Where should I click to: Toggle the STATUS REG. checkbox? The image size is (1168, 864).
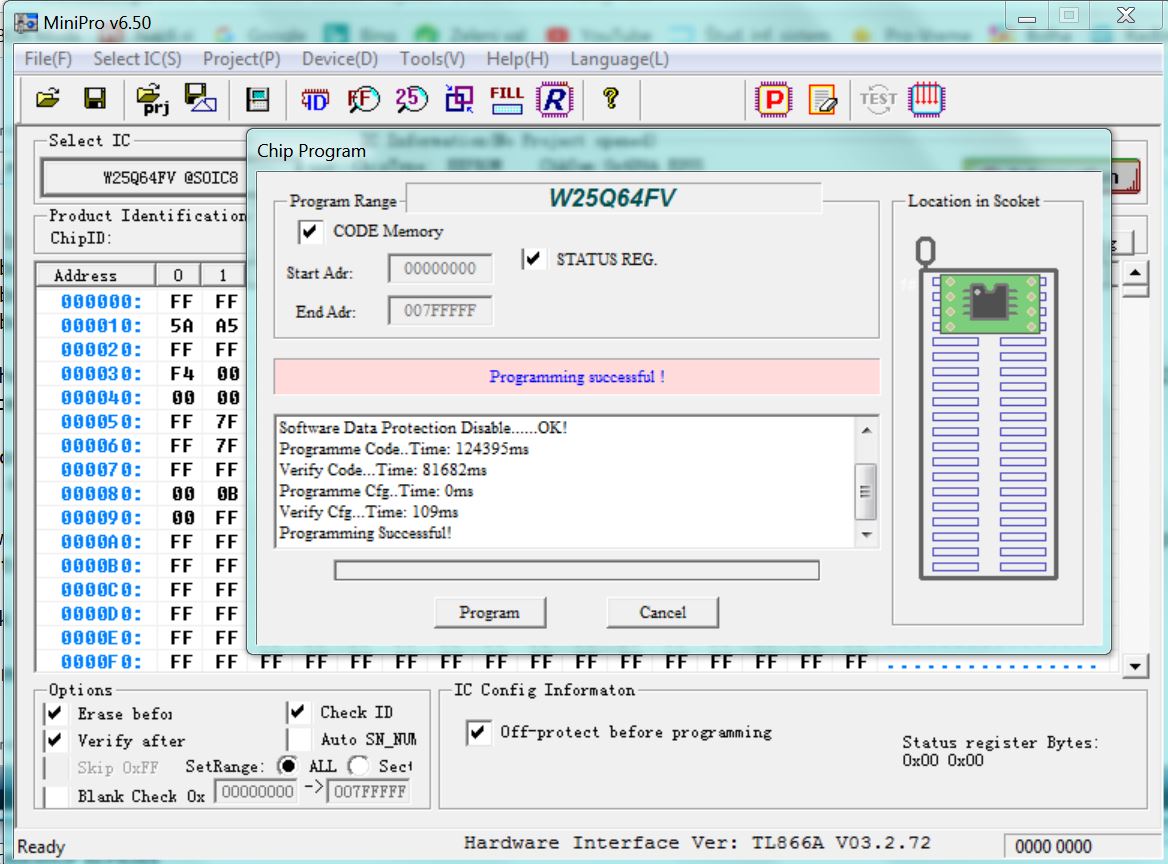(533, 259)
